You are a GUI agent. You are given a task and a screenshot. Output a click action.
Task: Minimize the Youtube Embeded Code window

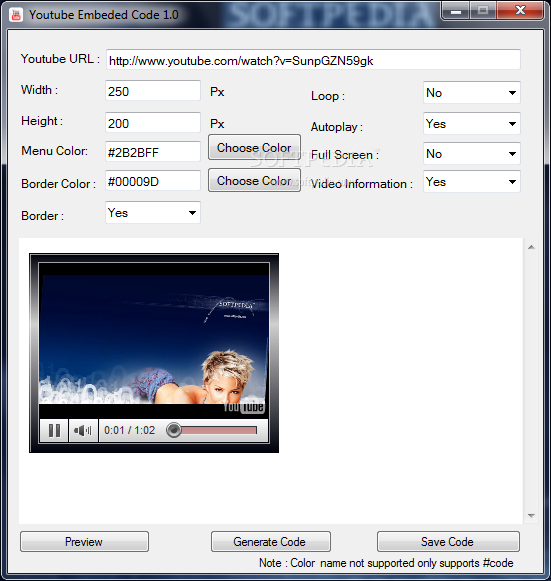(x=456, y=11)
